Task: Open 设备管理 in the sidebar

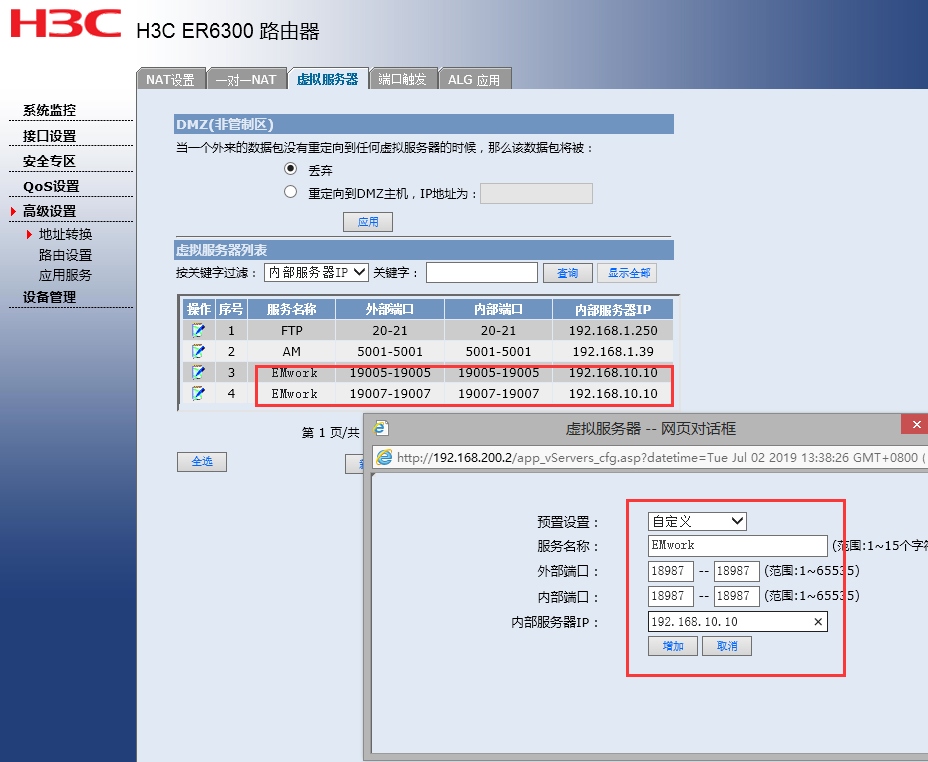Action: pos(49,297)
